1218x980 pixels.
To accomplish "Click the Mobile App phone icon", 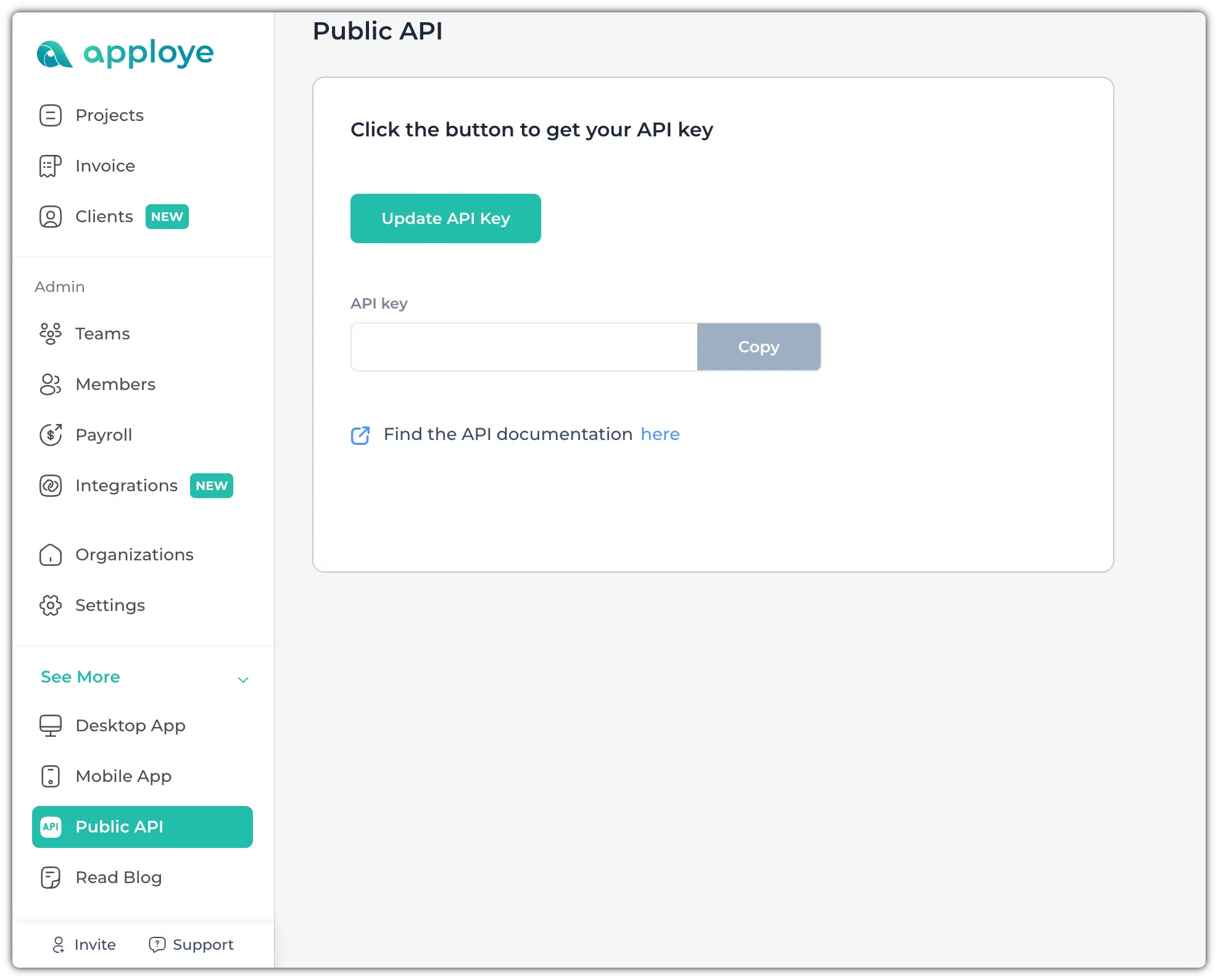I will 51,776.
